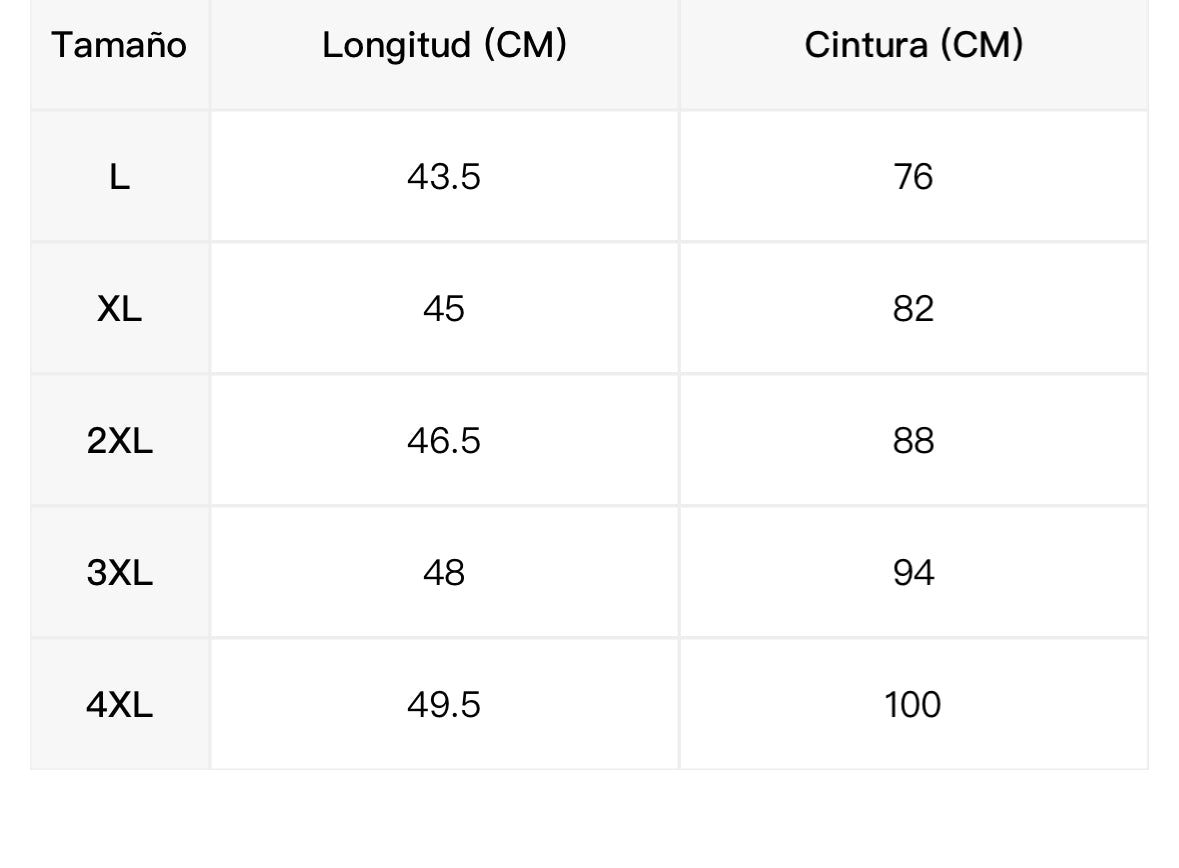Click the XL size label
Screen dimensions: 1179x868
[119, 309]
